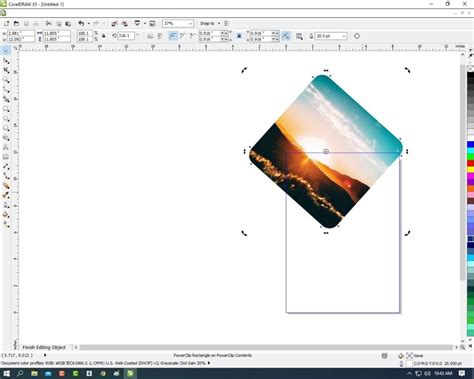Viewport: 474px width, 379px height.
Task: Select the Blend interactive tool
Action: 6,186
